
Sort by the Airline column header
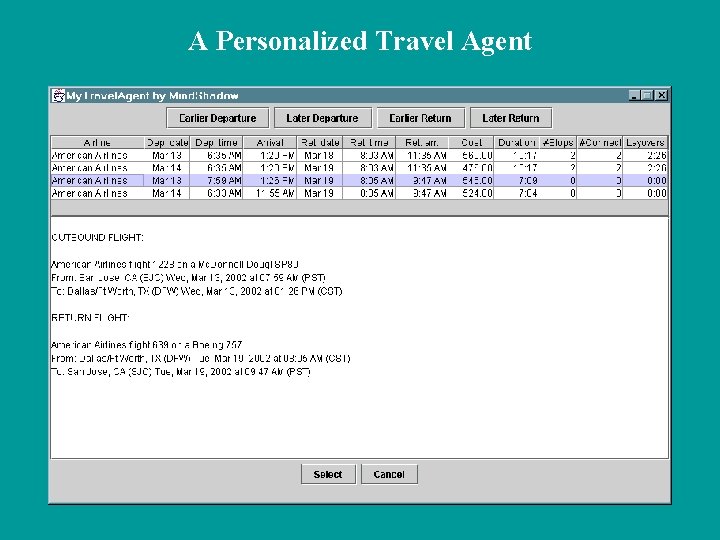(97, 142)
